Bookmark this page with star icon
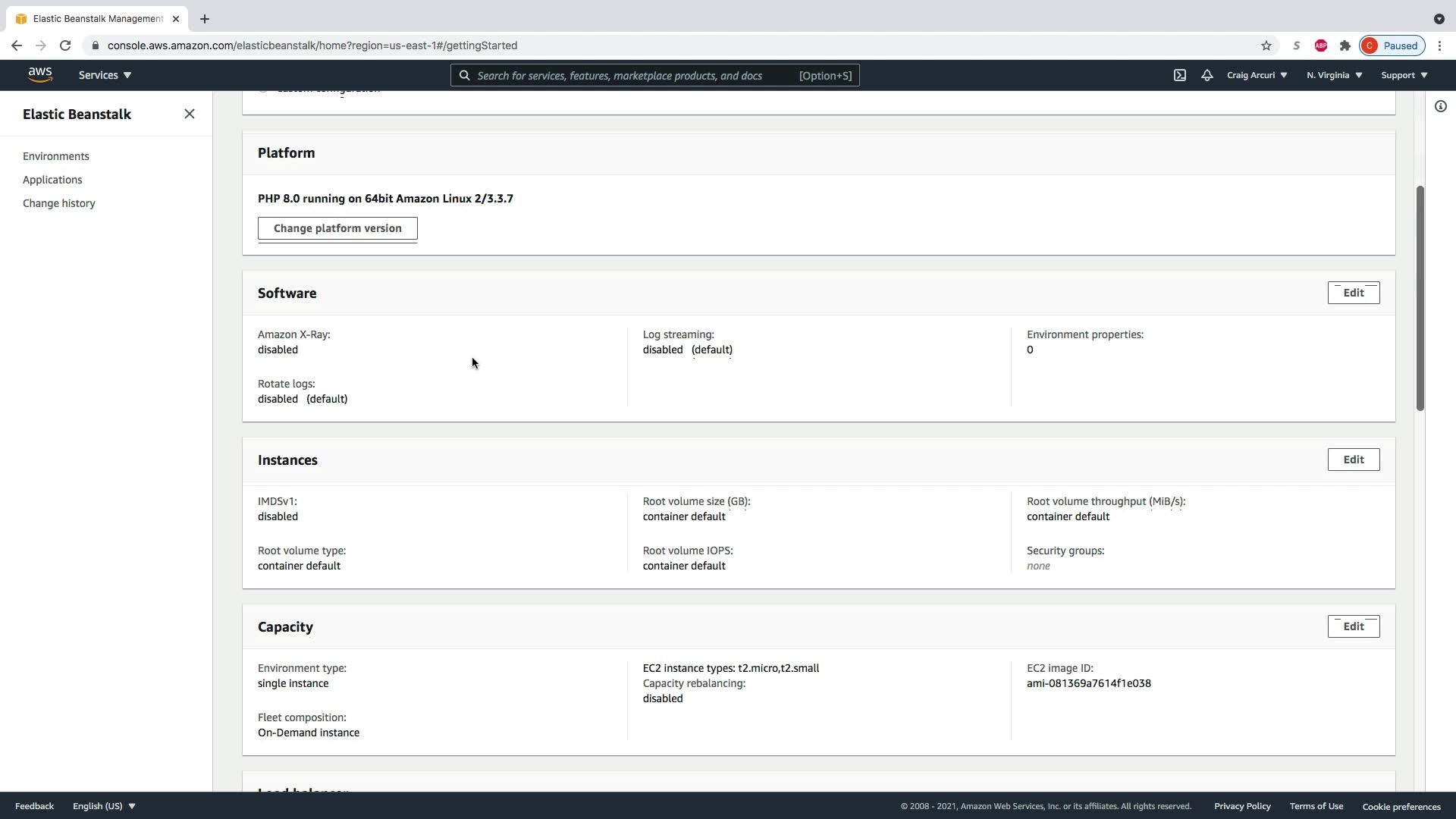Image resolution: width=1456 pixels, height=819 pixels. [1266, 45]
